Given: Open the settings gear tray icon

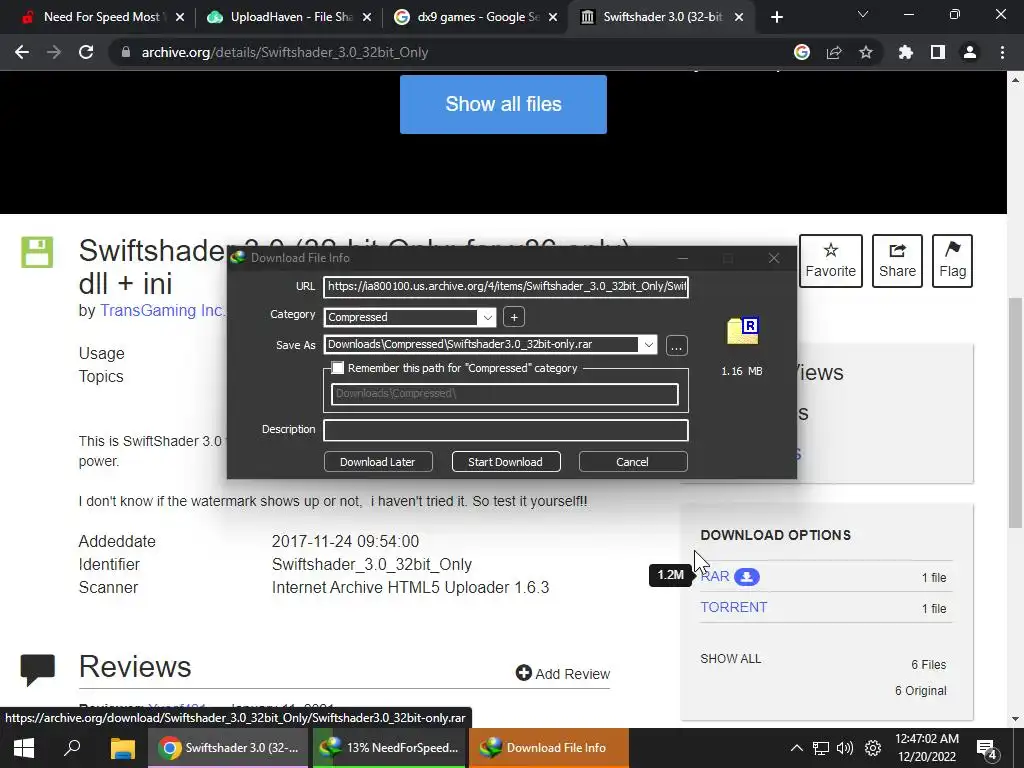Looking at the screenshot, I should (873, 748).
